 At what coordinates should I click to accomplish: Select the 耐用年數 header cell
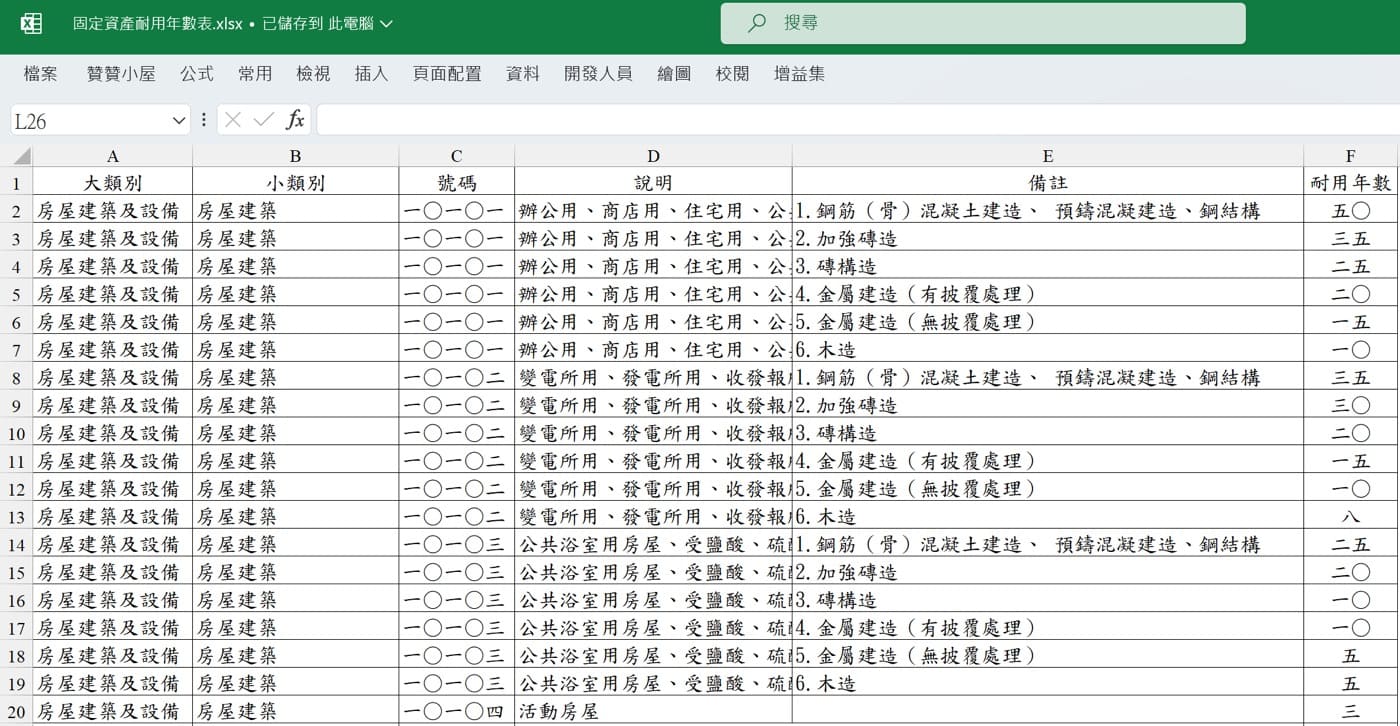click(x=1351, y=183)
